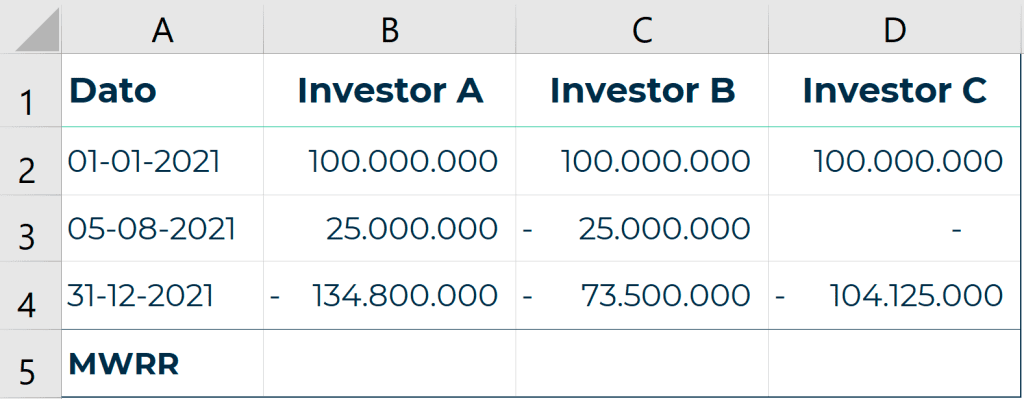Viewport: 1024px width, 399px height.
Task: Select row 5 header
Action: pos(31,363)
